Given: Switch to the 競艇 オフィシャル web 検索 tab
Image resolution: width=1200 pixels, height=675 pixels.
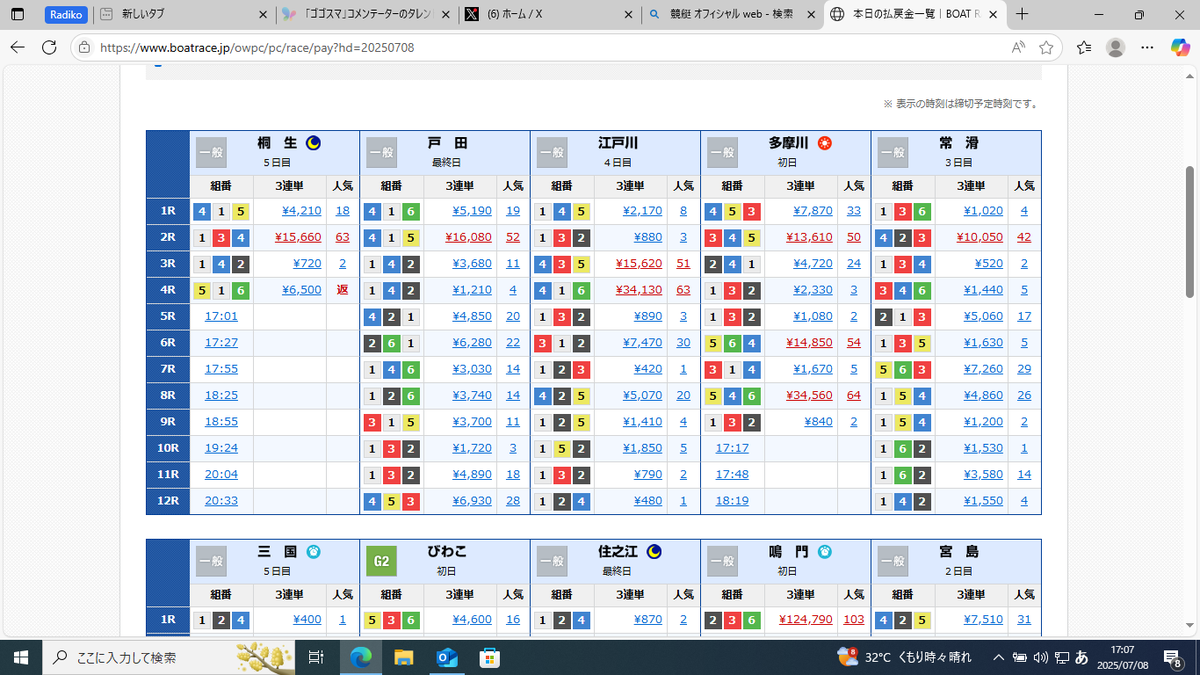Looking at the screenshot, I should 732,15.
